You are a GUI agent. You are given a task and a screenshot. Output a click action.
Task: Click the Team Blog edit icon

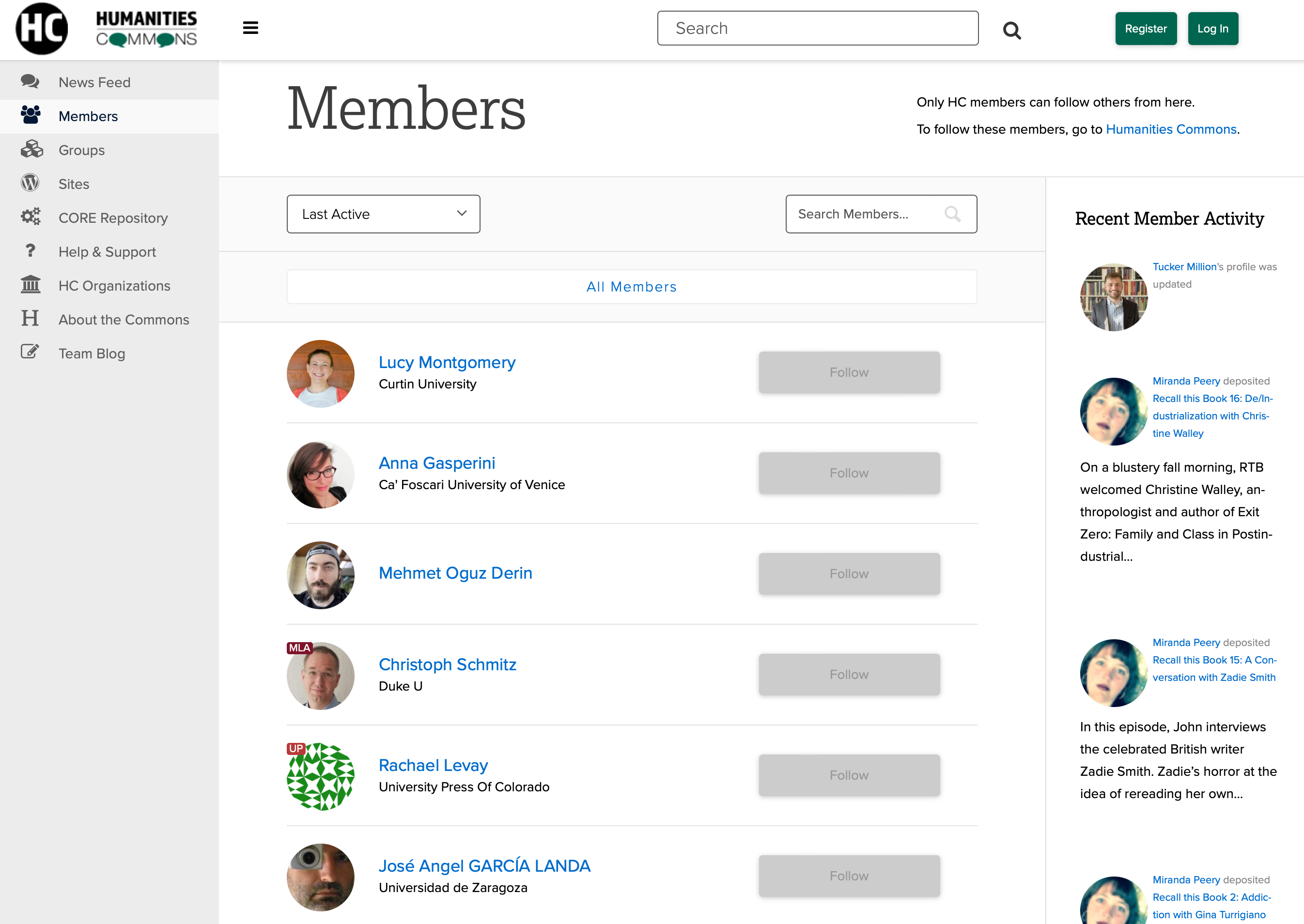[30, 352]
